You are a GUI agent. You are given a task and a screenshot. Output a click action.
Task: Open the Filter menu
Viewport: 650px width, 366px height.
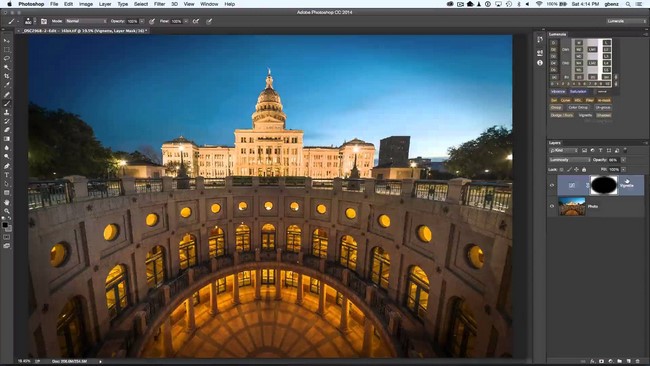click(x=160, y=4)
